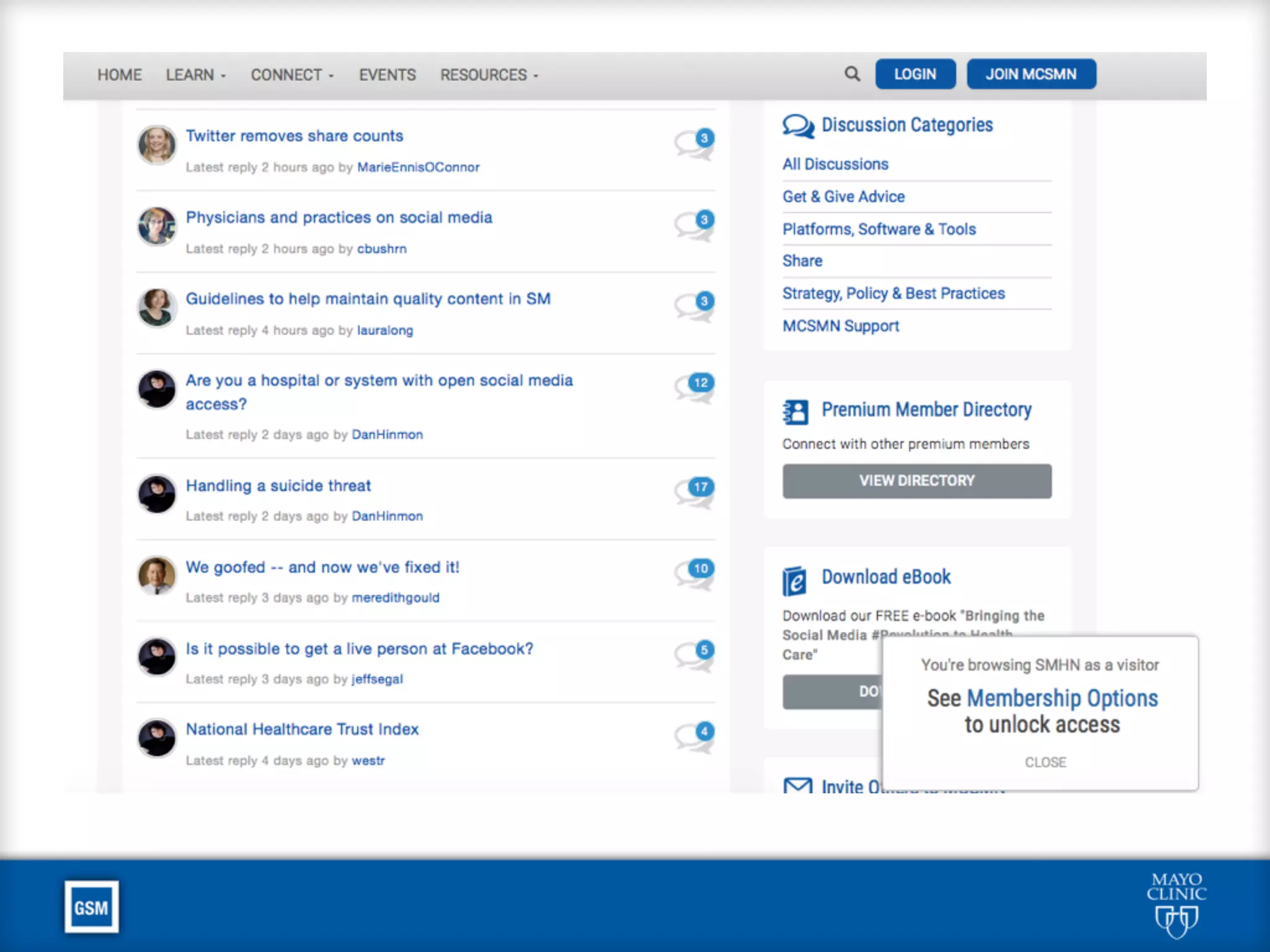1270x952 pixels.
Task: Open the 17-reply comment bubble icon
Action: pos(695,491)
